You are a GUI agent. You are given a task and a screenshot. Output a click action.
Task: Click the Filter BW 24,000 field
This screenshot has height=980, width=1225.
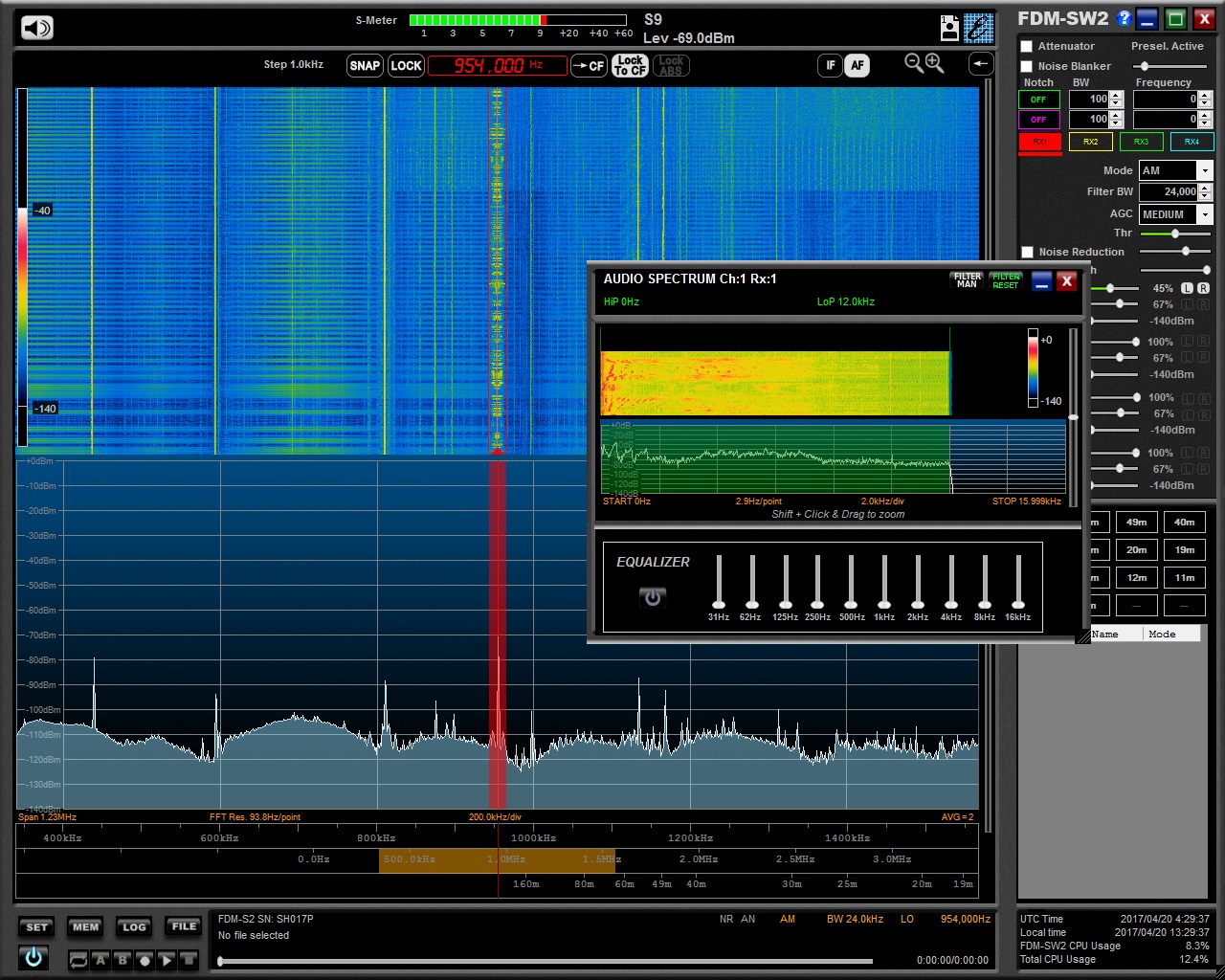[1169, 191]
